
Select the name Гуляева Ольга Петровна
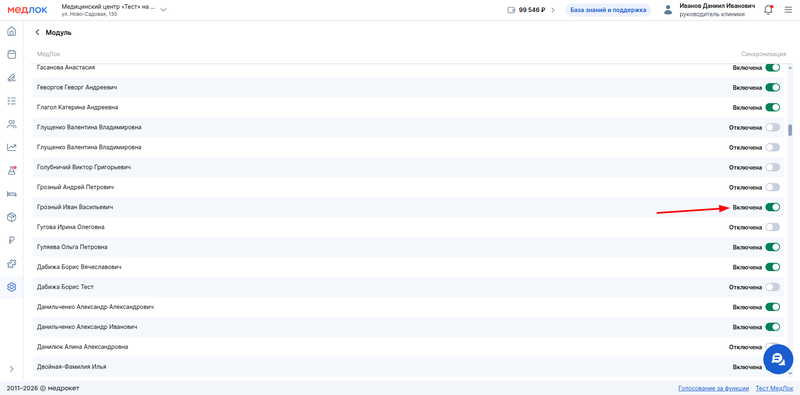(72, 247)
